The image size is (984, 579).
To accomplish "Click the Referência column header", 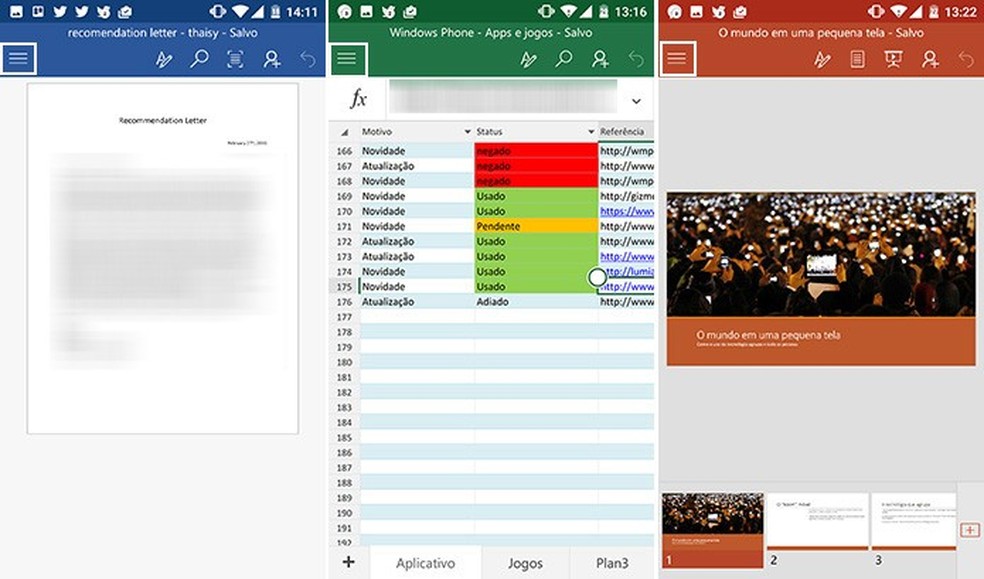I will (x=626, y=132).
